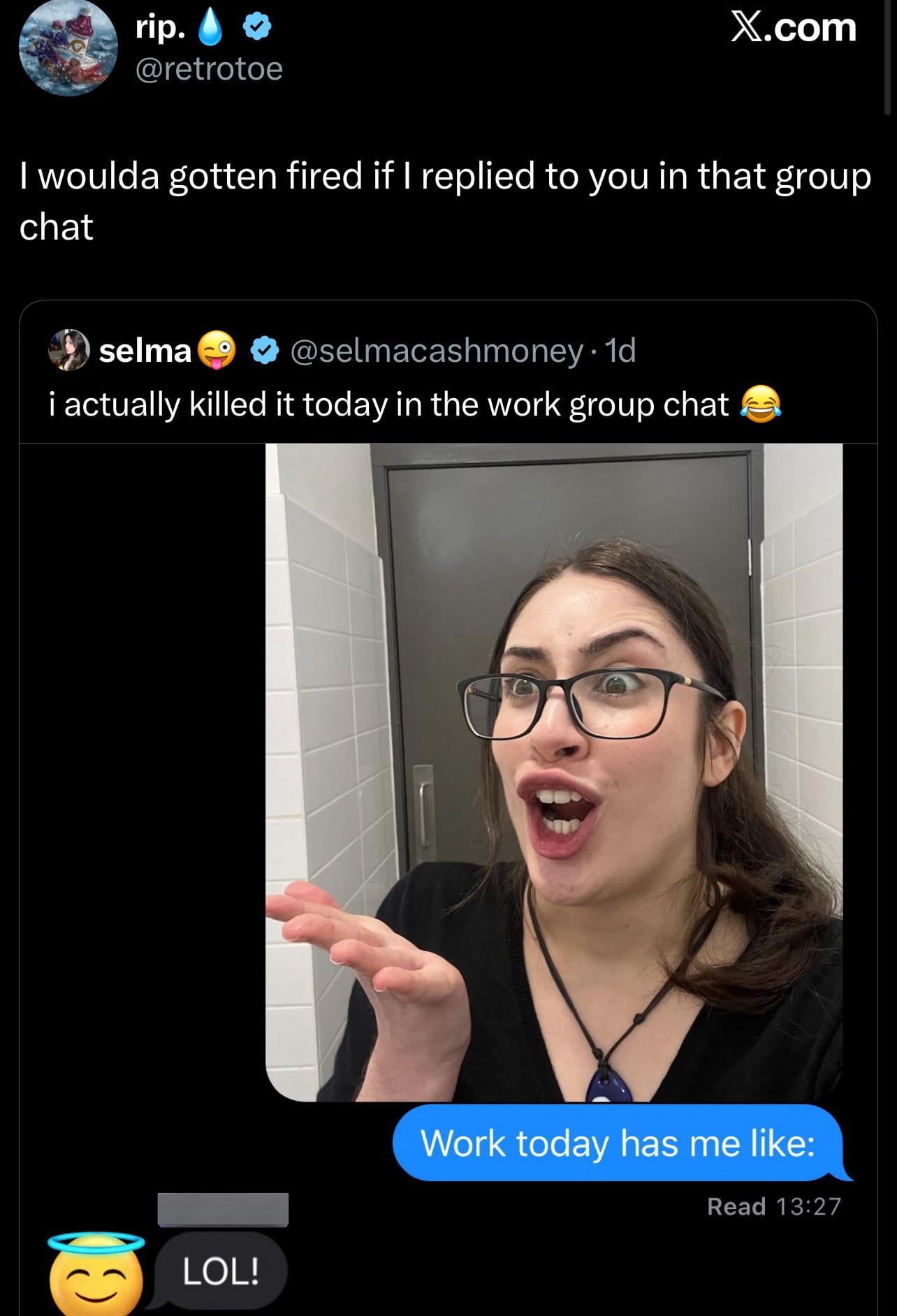Viewport: 897px width, 1316px height.
Task: Open the selfie photo attachment
Action: coord(554,773)
